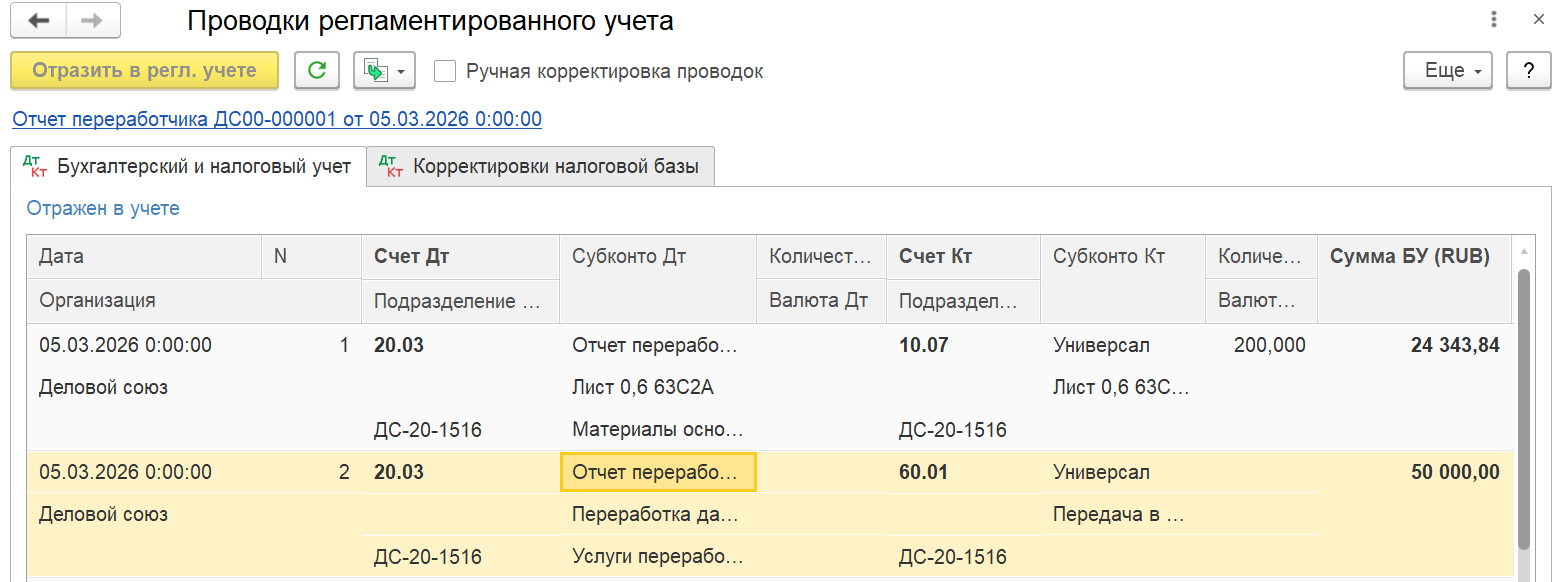Refresh postings with the green arrow icon
Image resolution: width=1561 pixels, height=582 pixels.
coord(316,71)
